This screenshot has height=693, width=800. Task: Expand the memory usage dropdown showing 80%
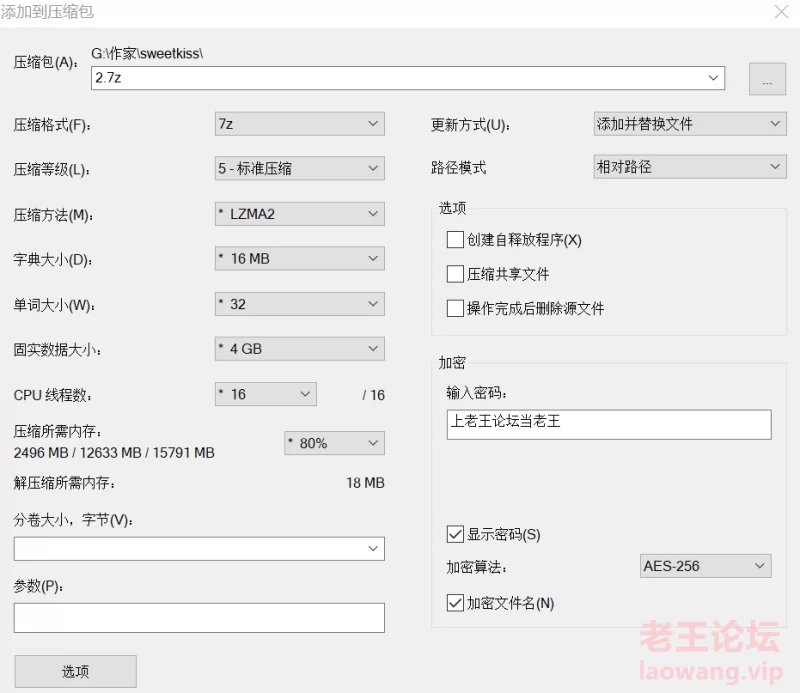coord(334,443)
